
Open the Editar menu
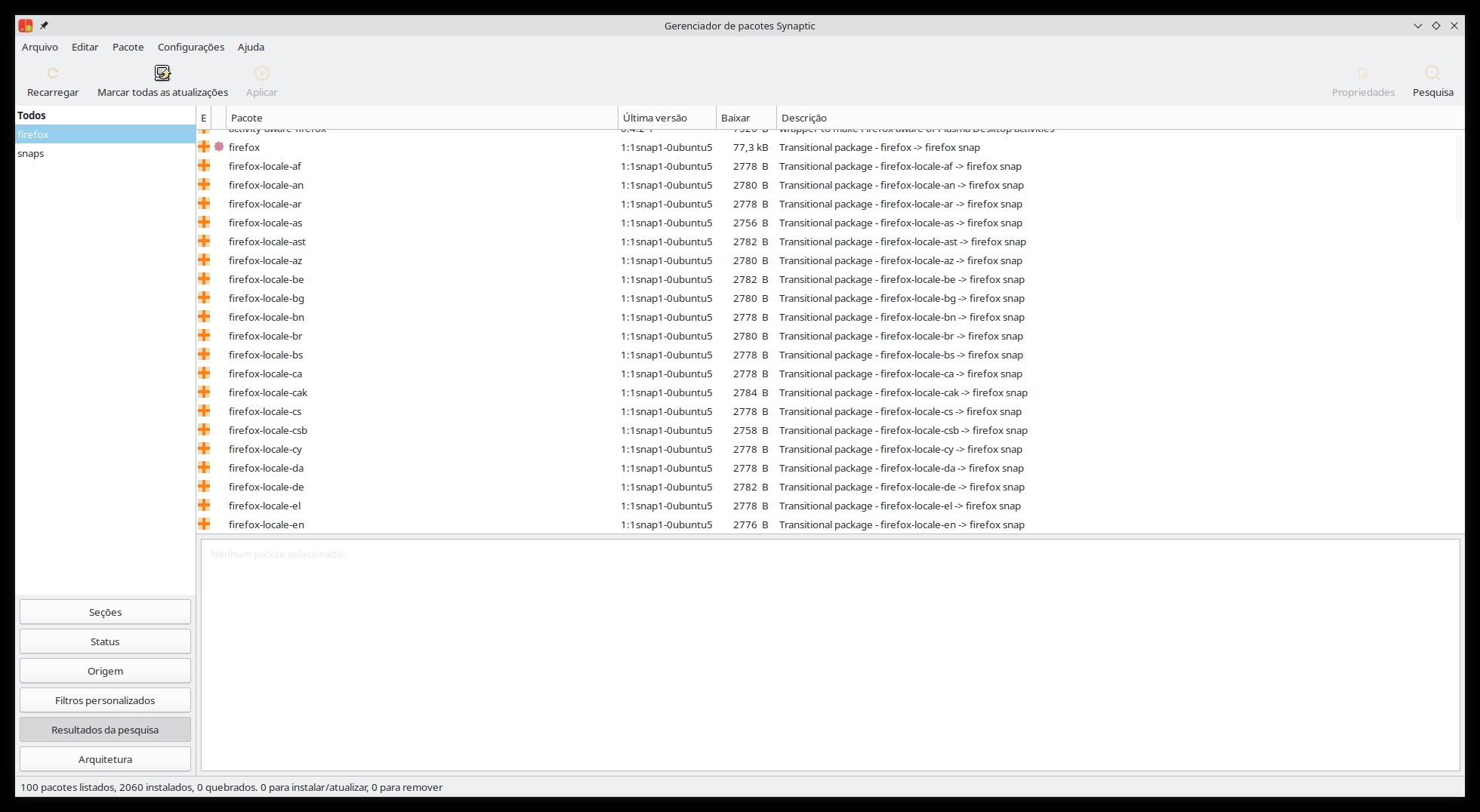pos(85,47)
